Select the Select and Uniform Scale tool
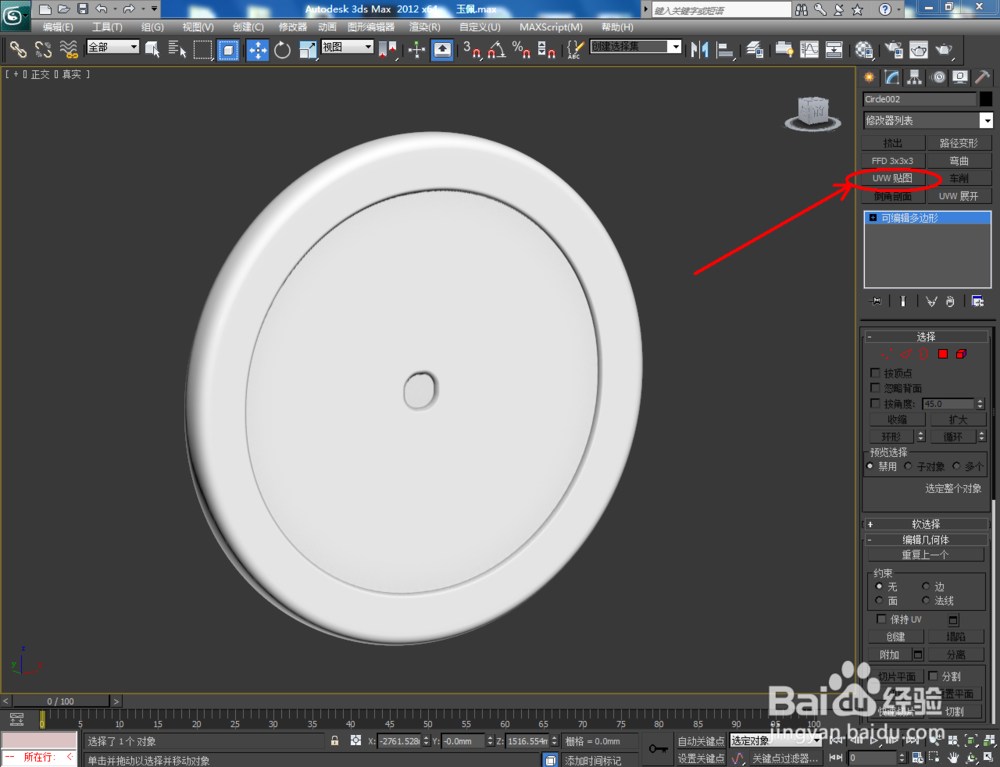 click(307, 50)
